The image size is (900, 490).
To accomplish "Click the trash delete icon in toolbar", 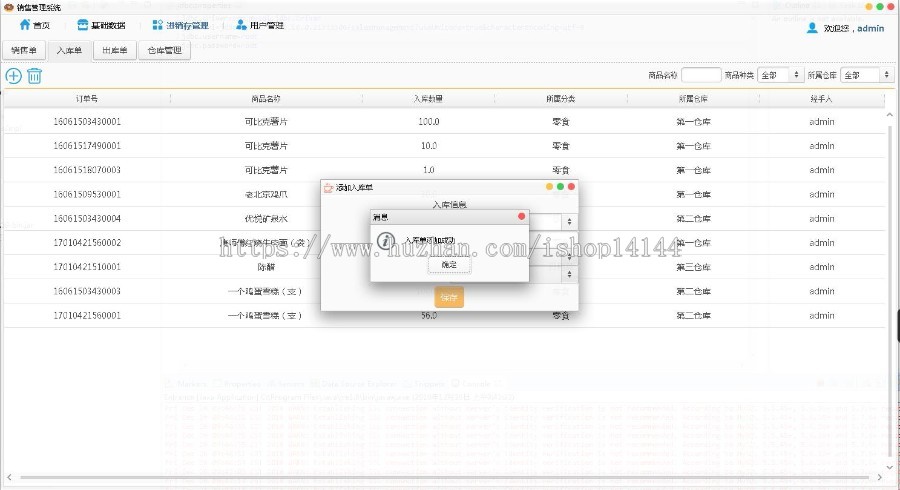I will [34, 76].
